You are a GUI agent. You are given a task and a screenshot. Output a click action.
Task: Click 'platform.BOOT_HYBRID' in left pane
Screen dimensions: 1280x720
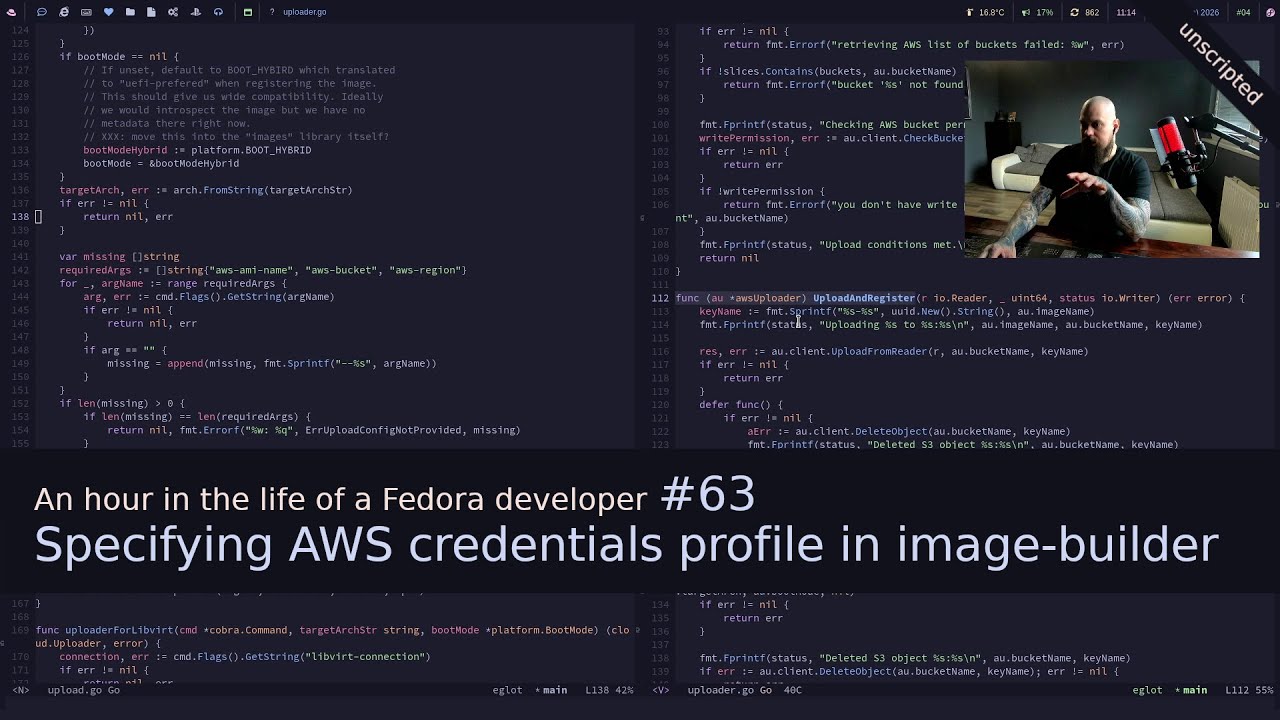coord(251,150)
